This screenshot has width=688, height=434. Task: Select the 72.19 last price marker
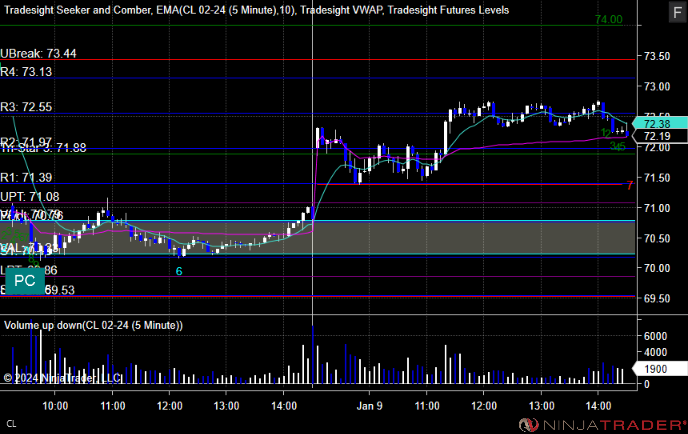[659, 136]
